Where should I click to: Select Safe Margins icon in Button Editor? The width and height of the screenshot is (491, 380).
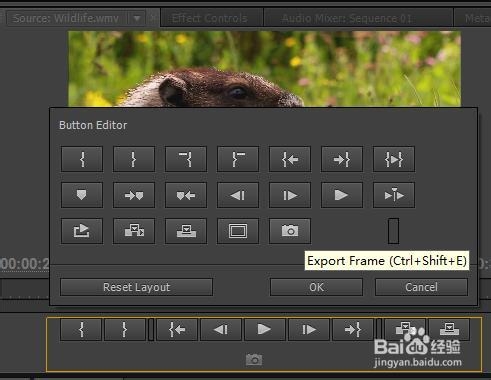pos(238,231)
